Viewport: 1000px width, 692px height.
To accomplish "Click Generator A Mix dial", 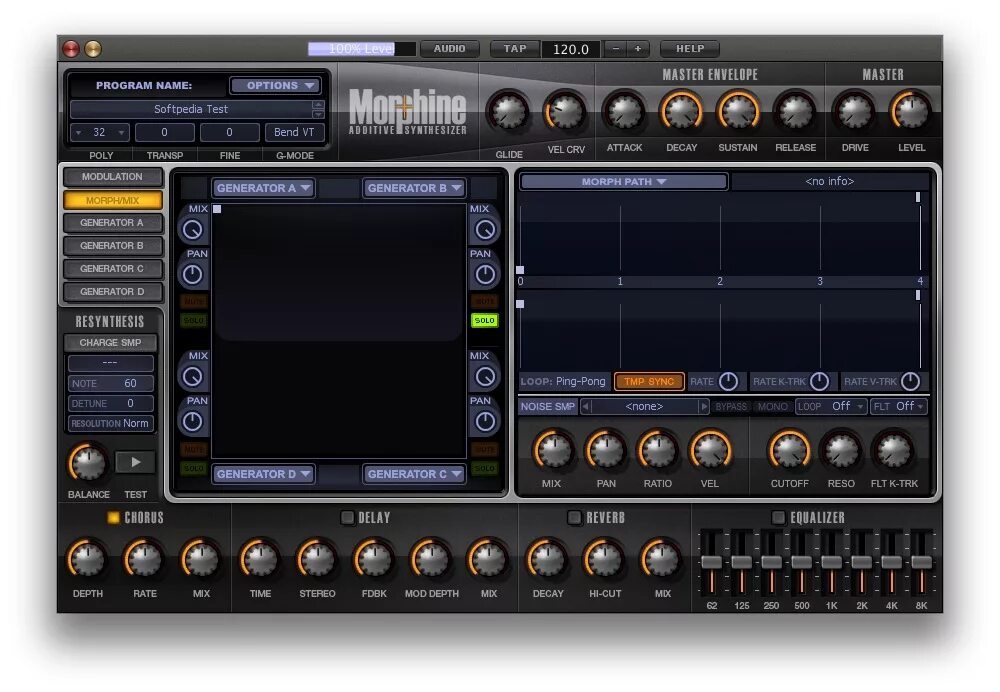I will pos(193,230).
